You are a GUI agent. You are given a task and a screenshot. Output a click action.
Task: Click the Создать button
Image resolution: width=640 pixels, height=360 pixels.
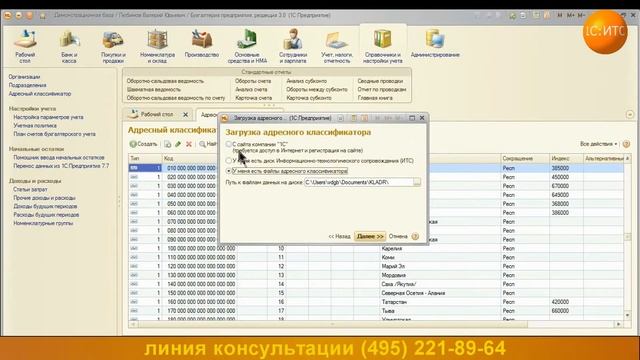144,144
